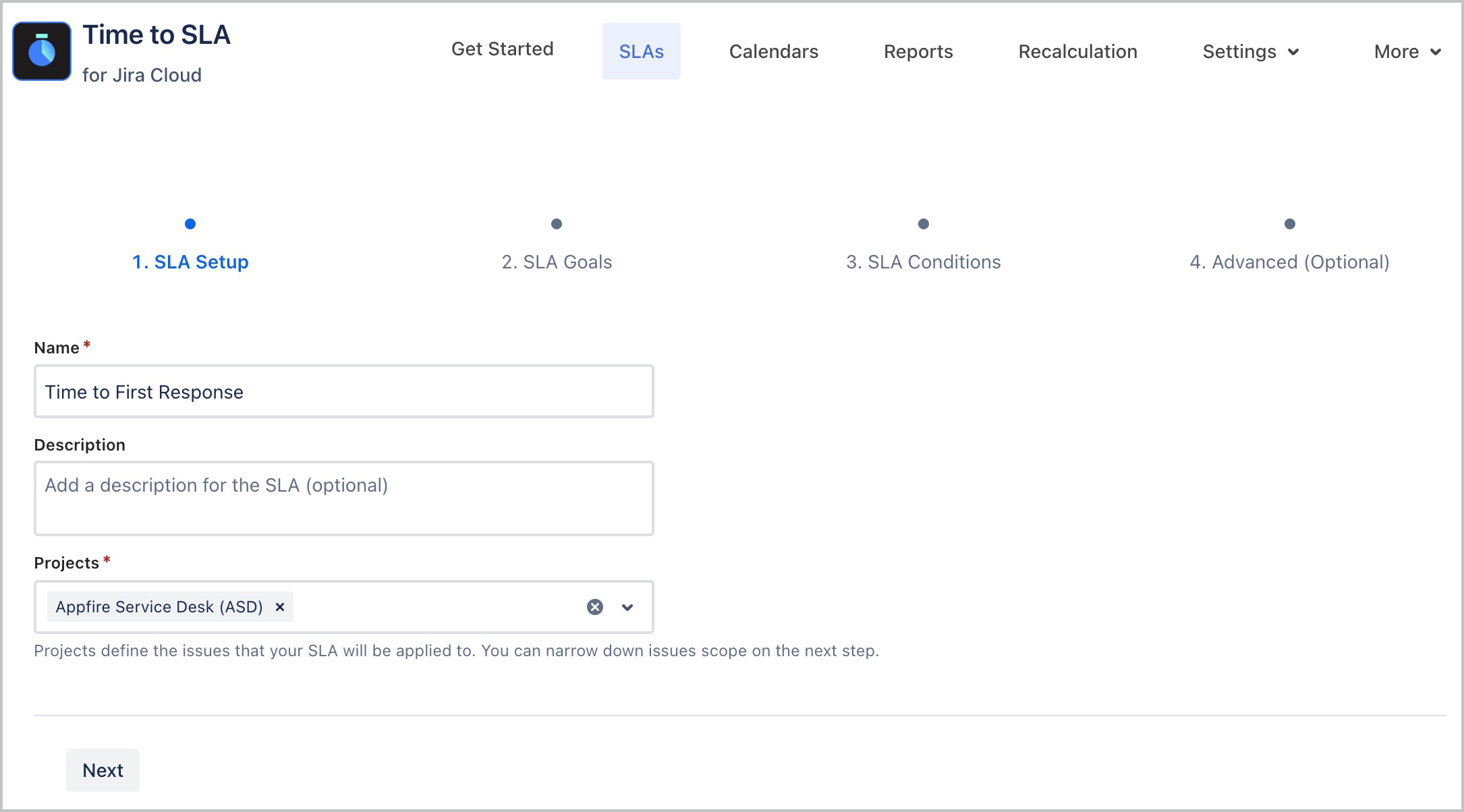This screenshot has height=812, width=1464.
Task: Open the More dropdown menu
Action: click(1408, 51)
